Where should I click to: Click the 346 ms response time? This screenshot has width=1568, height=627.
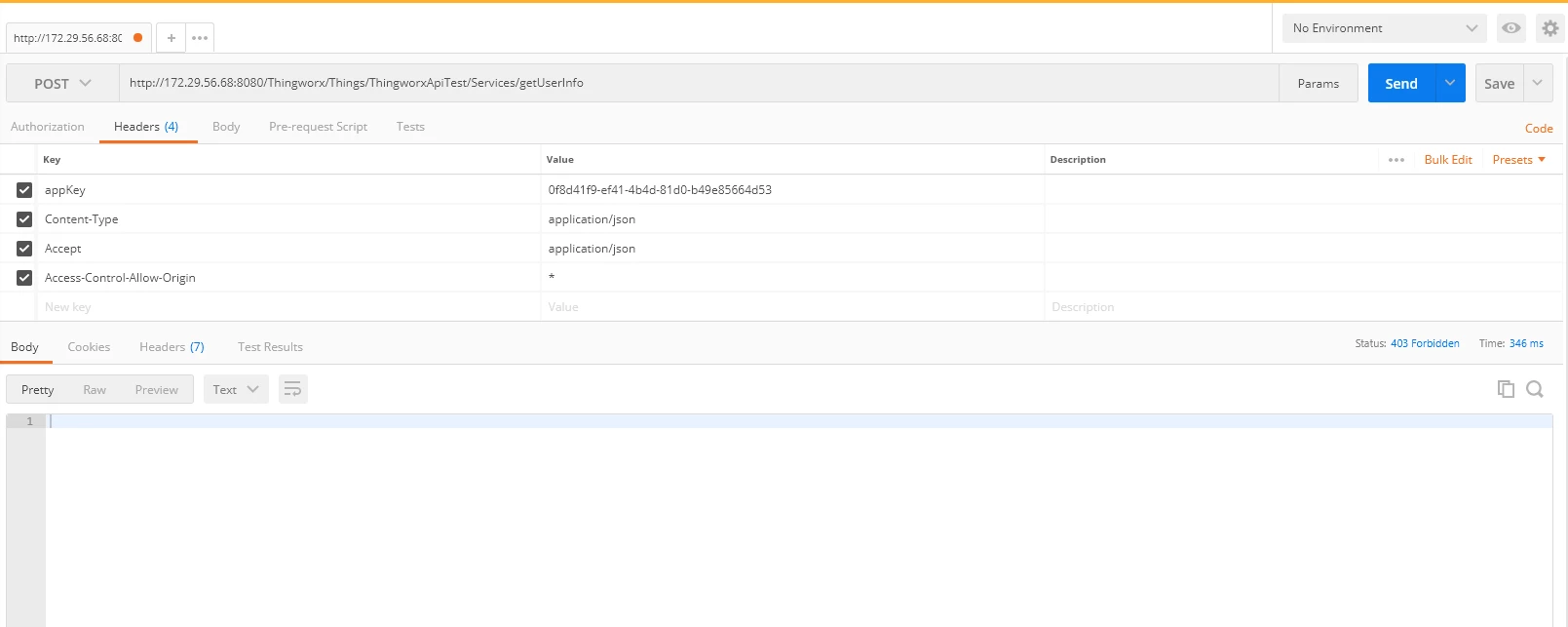pyautogui.click(x=1526, y=343)
